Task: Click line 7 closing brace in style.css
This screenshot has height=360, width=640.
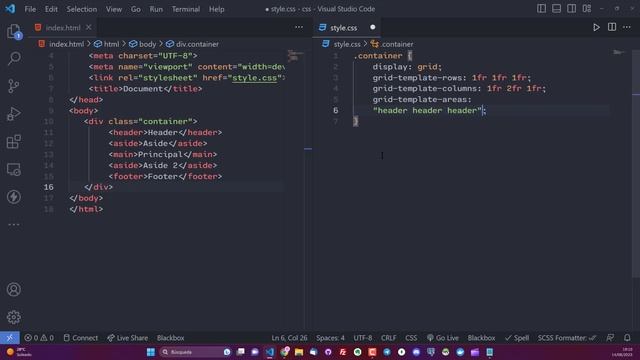Action: click(356, 121)
